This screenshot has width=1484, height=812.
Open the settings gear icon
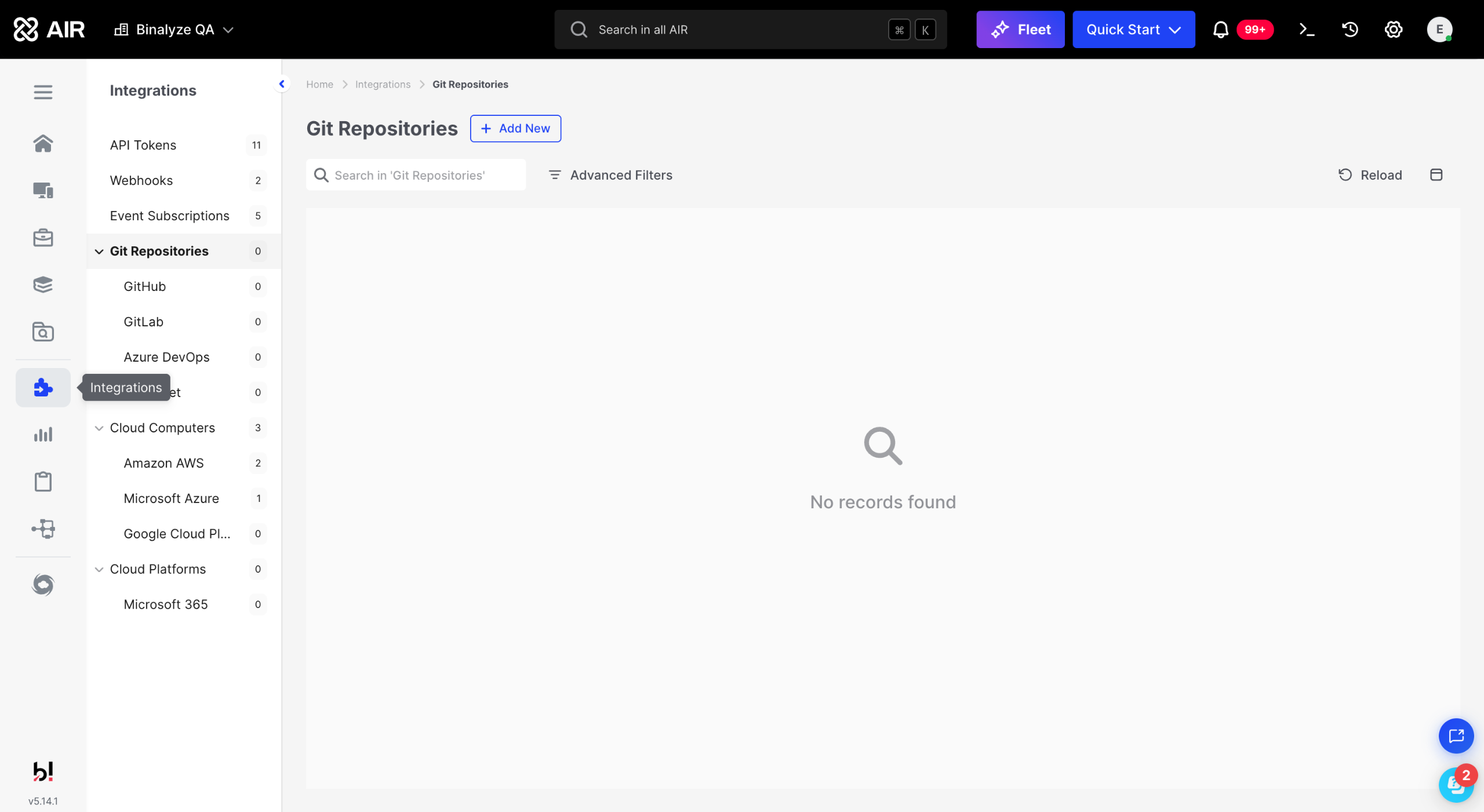coord(1394,30)
